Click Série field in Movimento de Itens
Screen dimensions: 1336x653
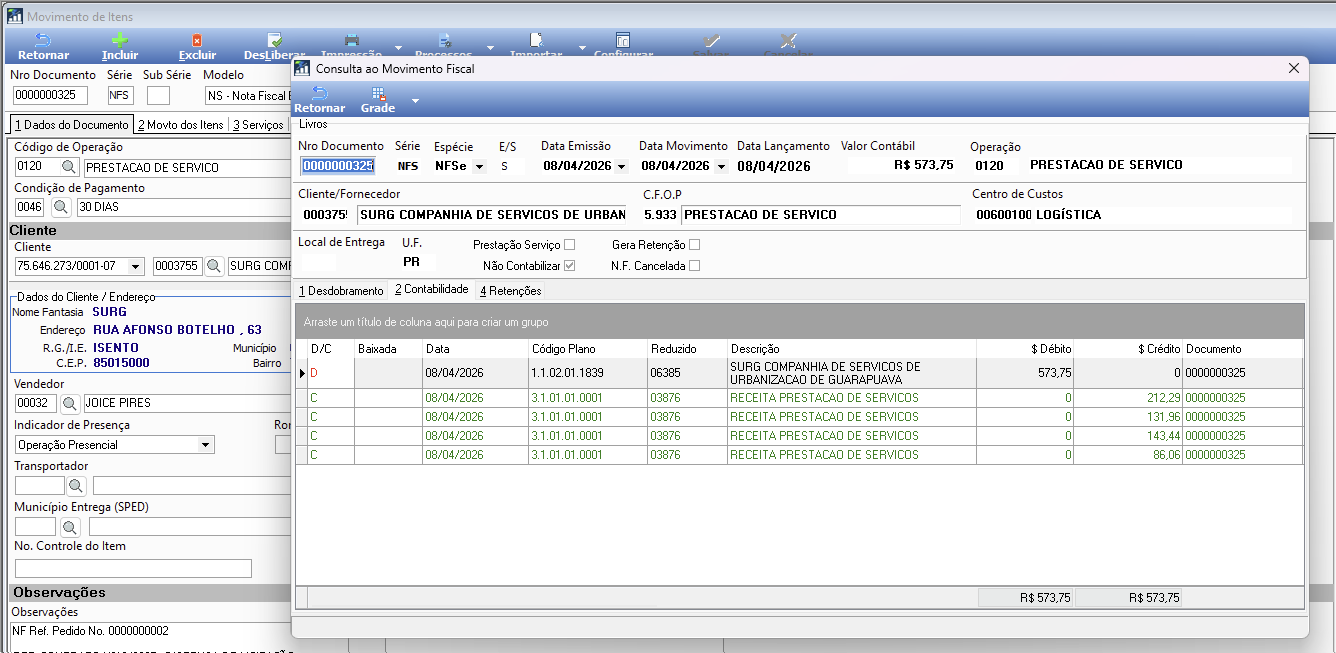(120, 96)
